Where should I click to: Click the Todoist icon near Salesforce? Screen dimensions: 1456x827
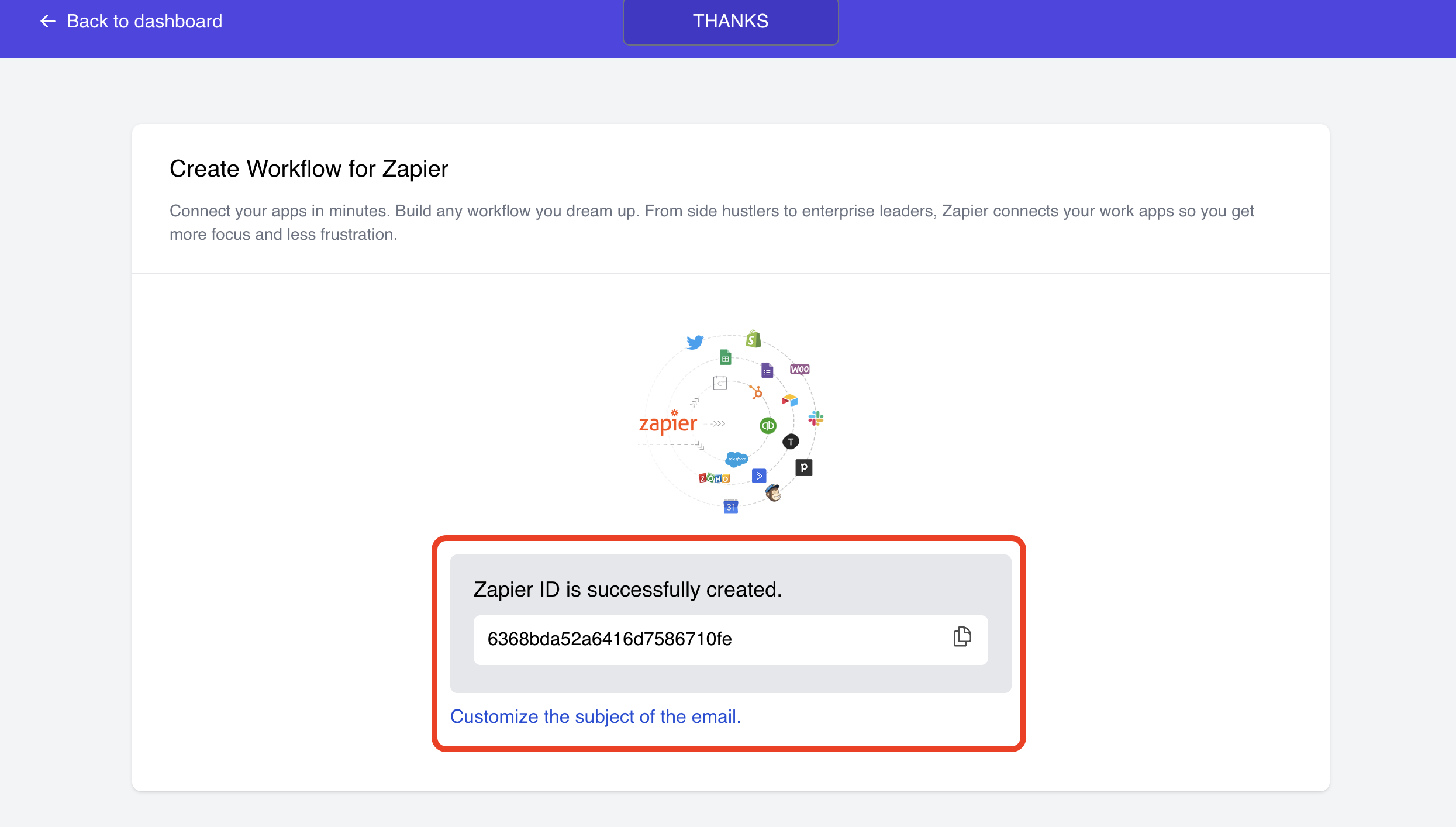click(x=791, y=441)
